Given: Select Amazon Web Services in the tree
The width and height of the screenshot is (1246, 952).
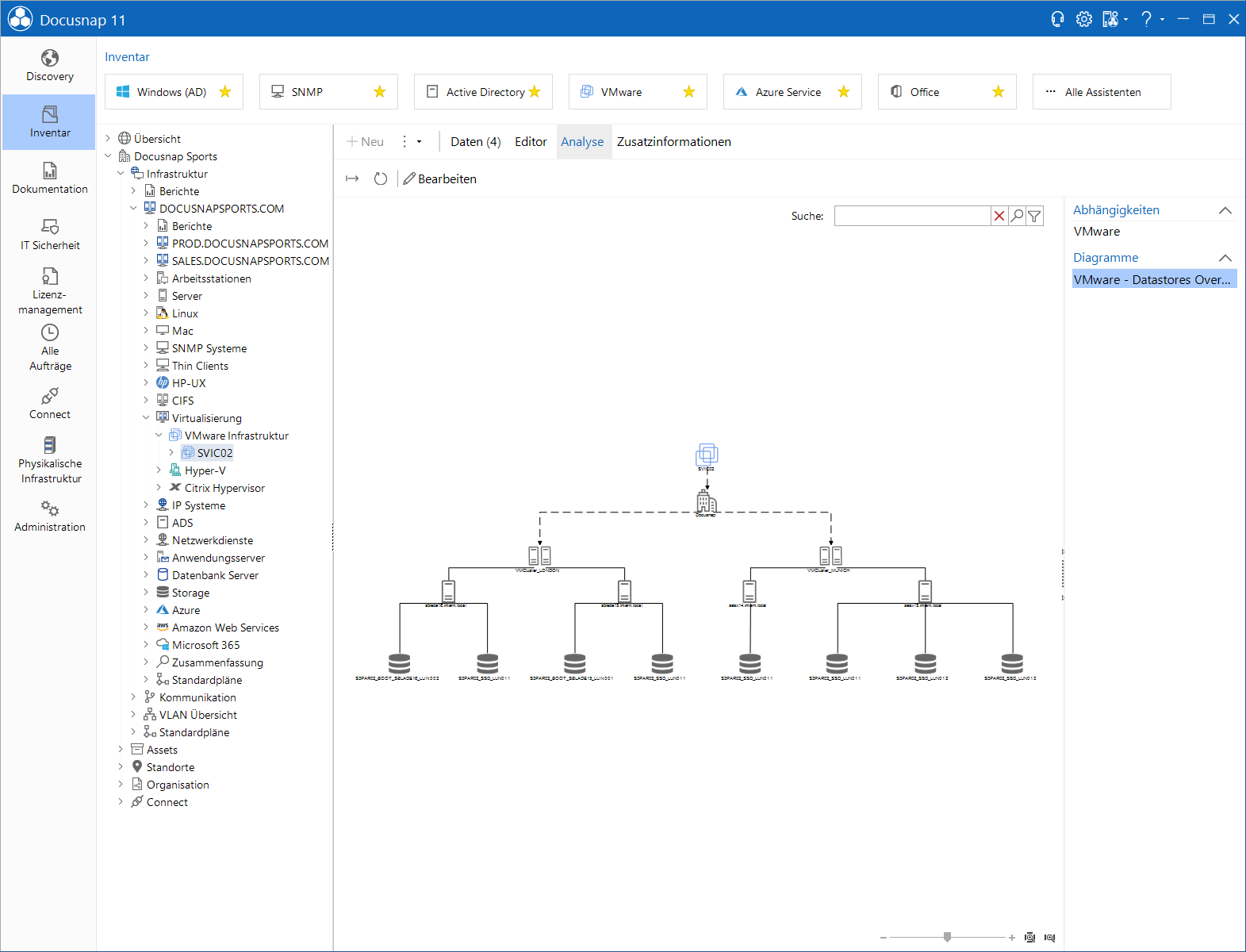Looking at the screenshot, I should [225, 628].
